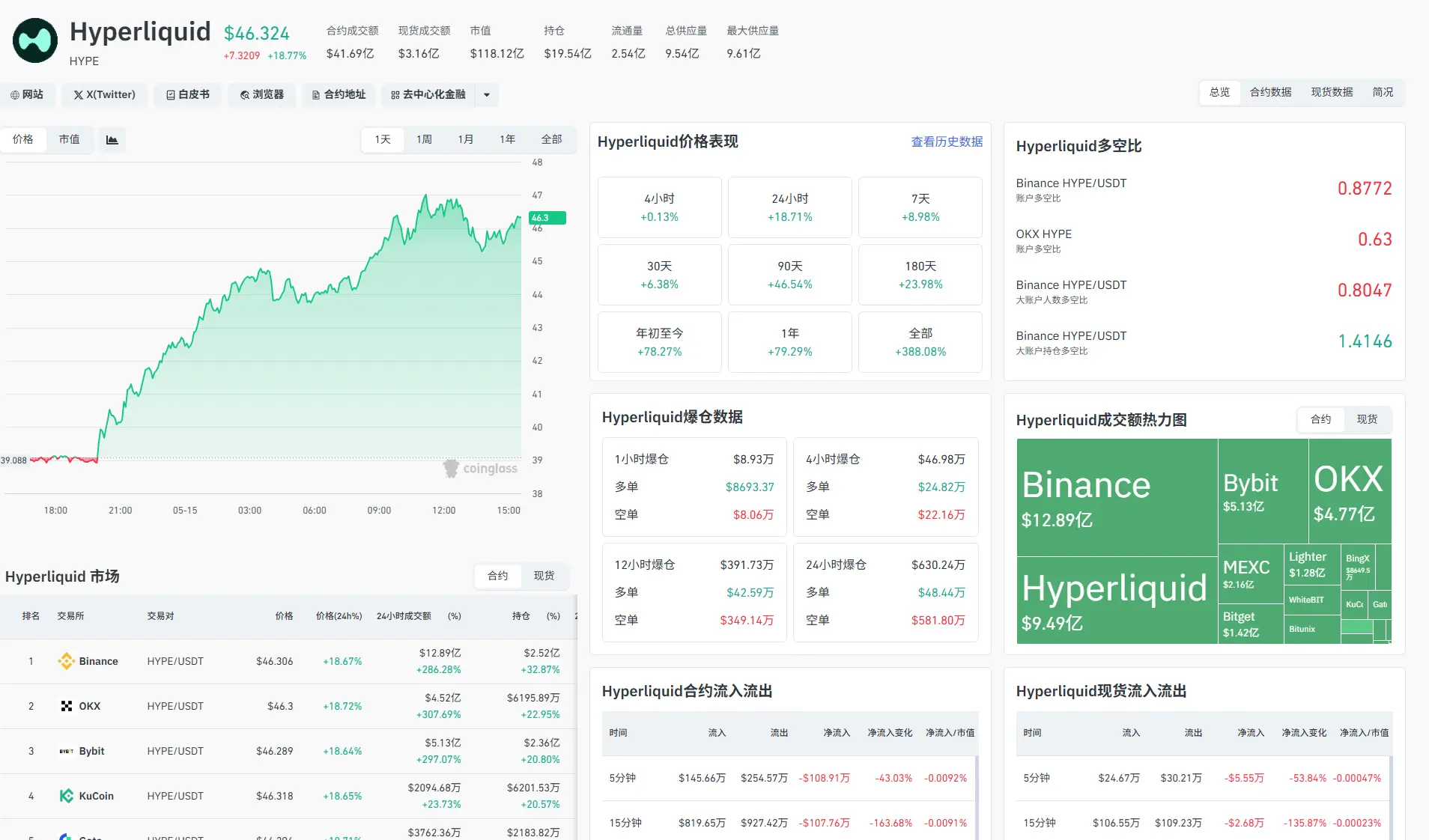Viewport: 1429px width, 840px height.
Task: Click the Bybit logo in market table
Action: click(67, 751)
